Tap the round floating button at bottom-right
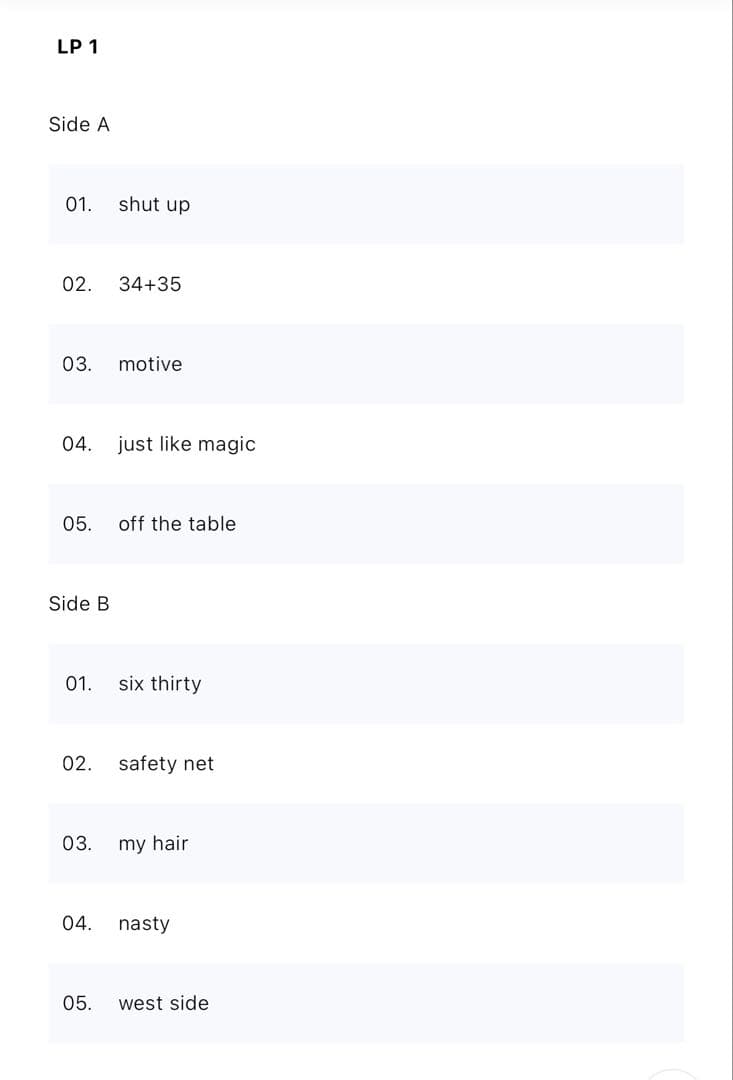Screen dimensions: 733x1080 [x=672, y=1076]
